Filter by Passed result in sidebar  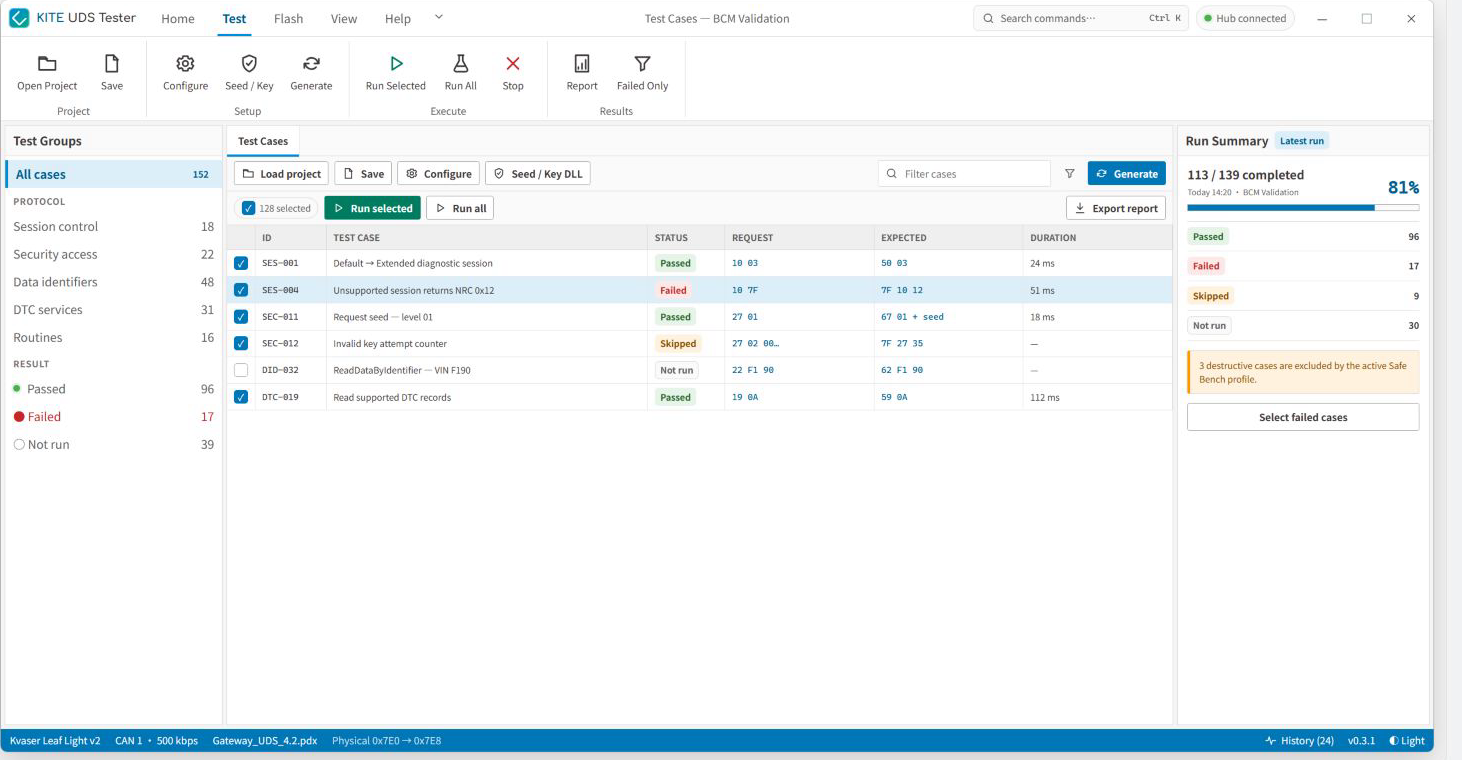(112, 389)
